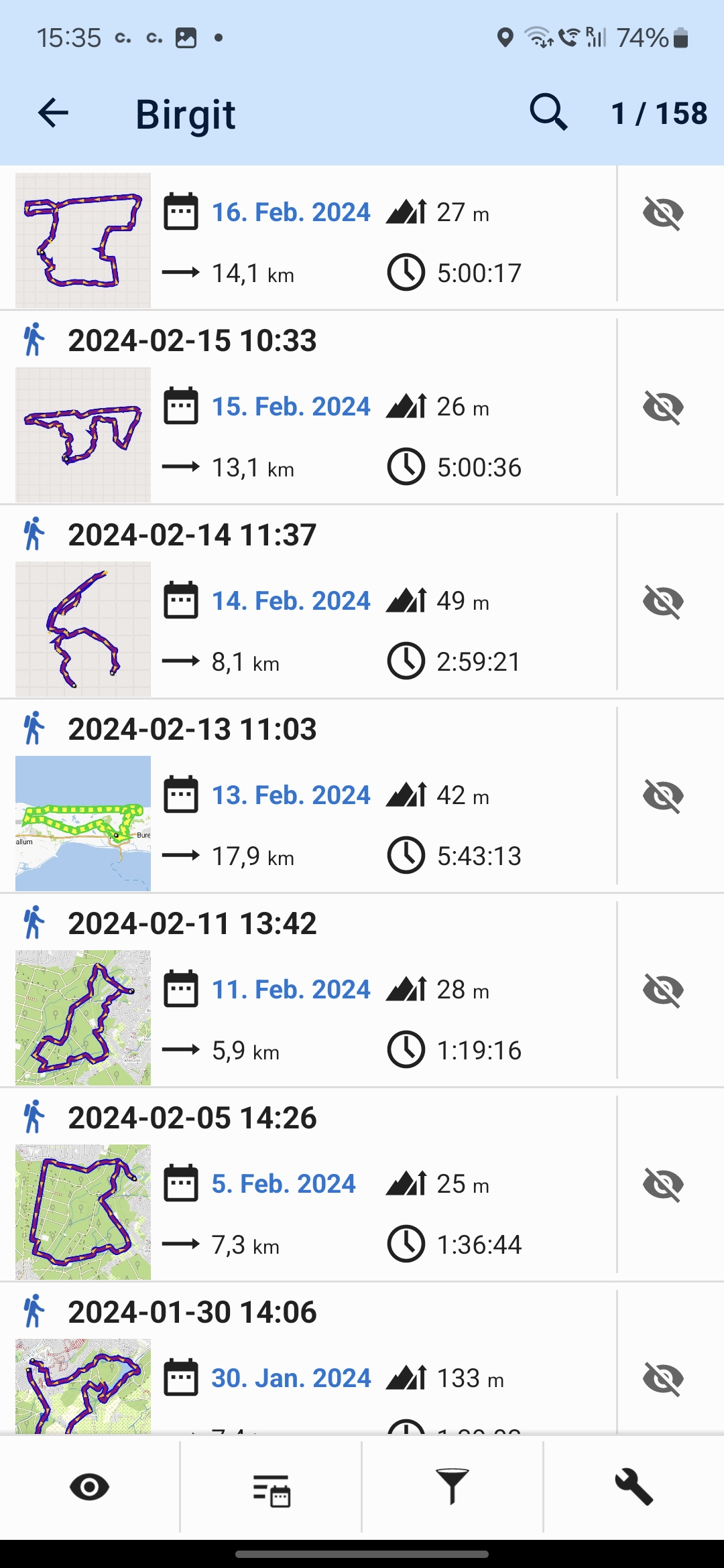Toggle visibility of 30. Jan. 2024 track

point(663,1379)
